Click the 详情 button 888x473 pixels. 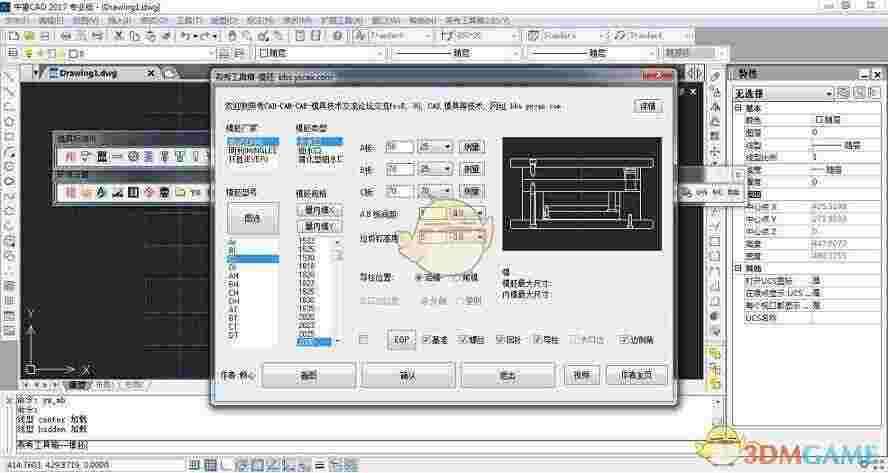(x=647, y=106)
